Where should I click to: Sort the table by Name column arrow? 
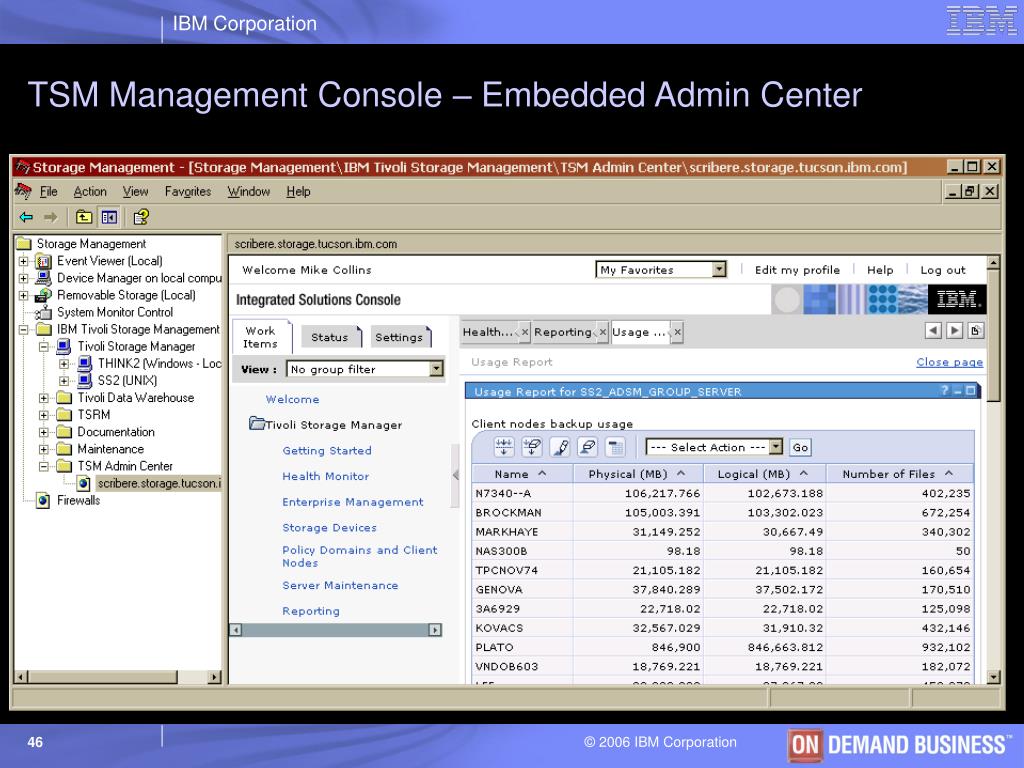pos(542,473)
